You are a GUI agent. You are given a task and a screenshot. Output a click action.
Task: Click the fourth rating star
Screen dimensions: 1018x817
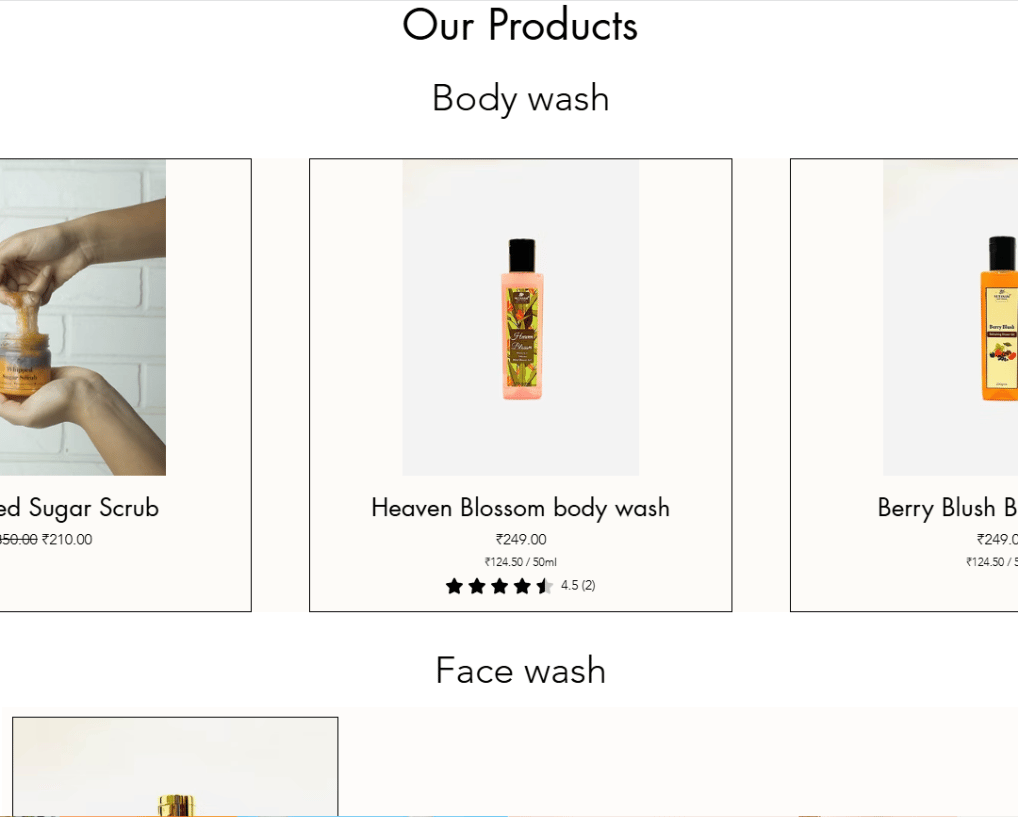pyautogui.click(x=522, y=586)
